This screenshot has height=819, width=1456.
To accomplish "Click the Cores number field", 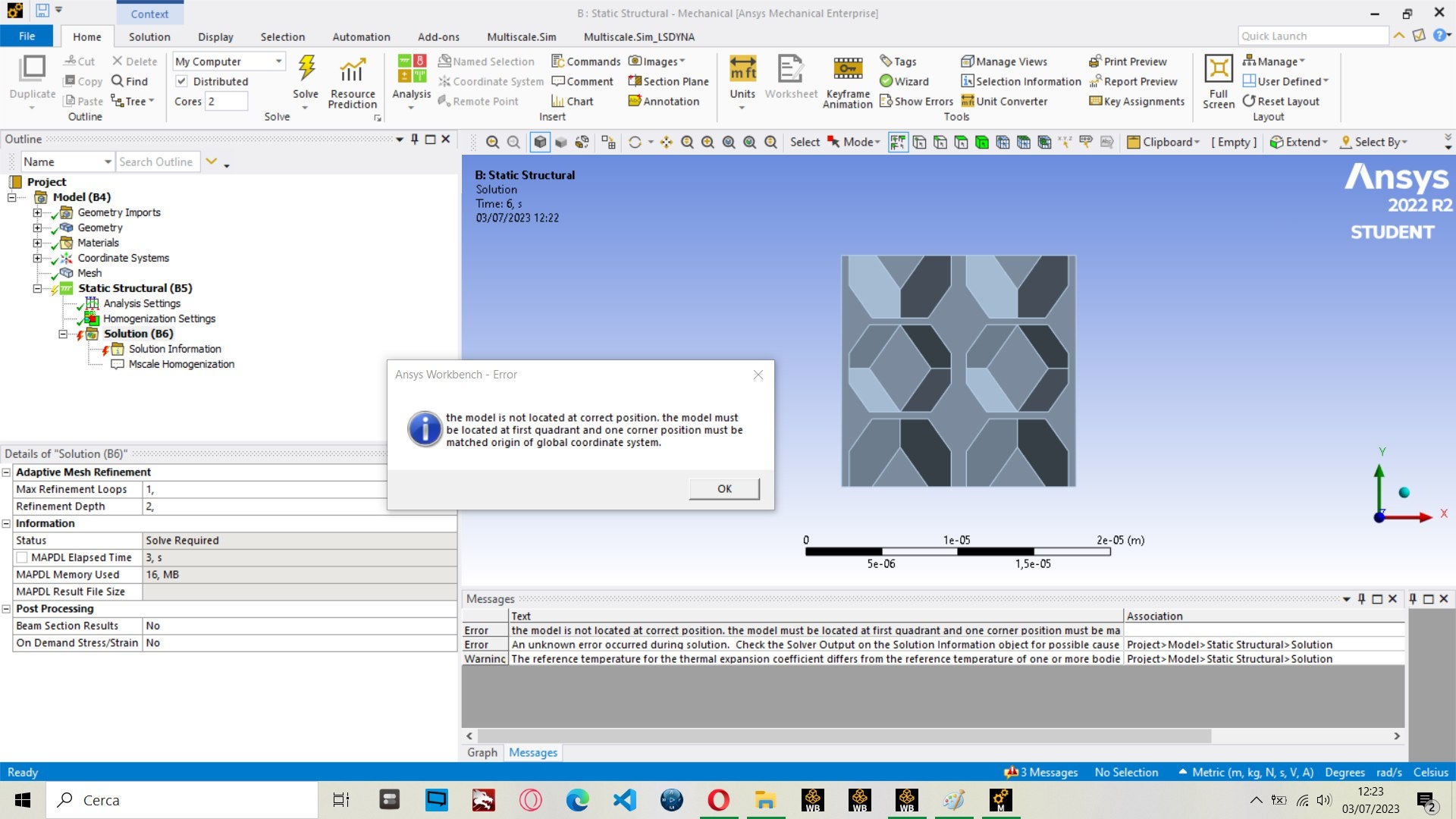I will 227,101.
